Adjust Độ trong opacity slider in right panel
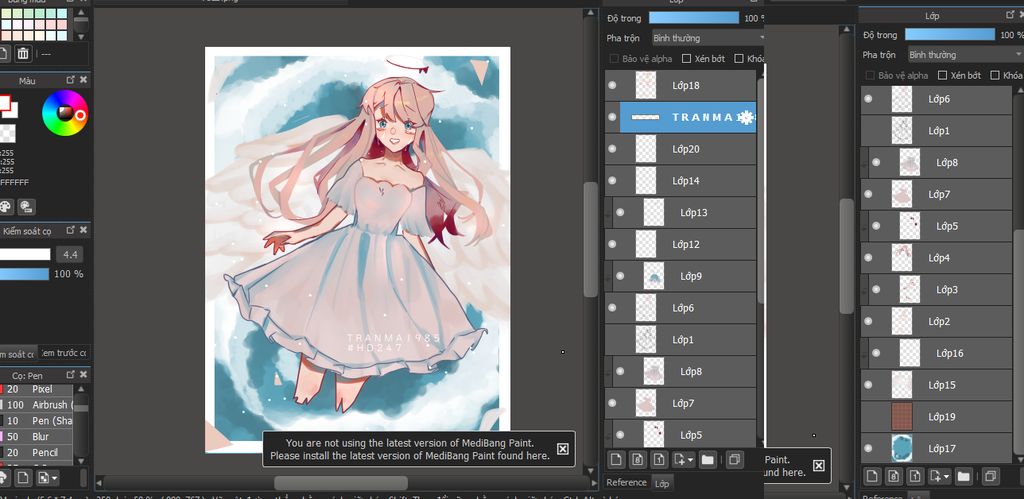1024x499 pixels. [x=950, y=35]
